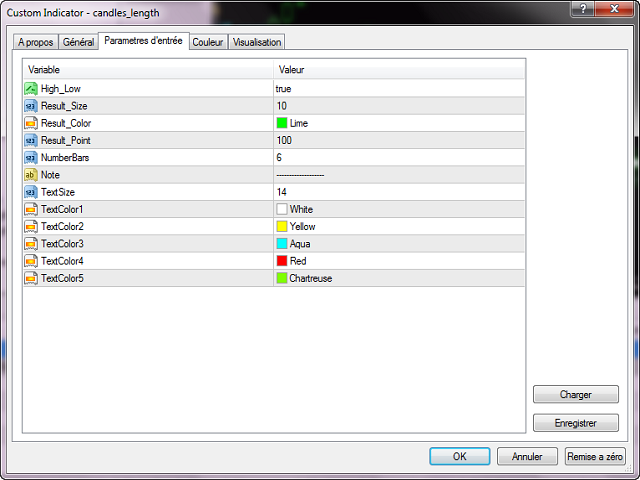Click the Red color swatch
Screen dimensions: 640x480
click(x=282, y=261)
